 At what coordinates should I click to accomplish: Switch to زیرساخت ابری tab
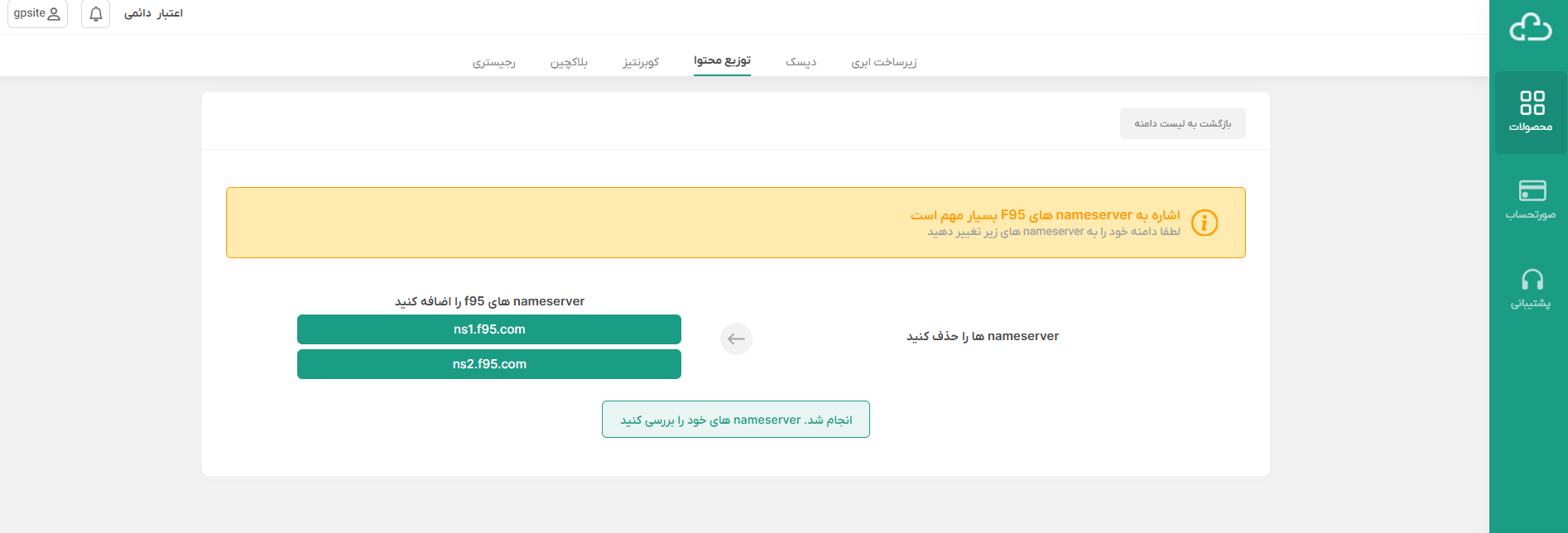pos(884,62)
